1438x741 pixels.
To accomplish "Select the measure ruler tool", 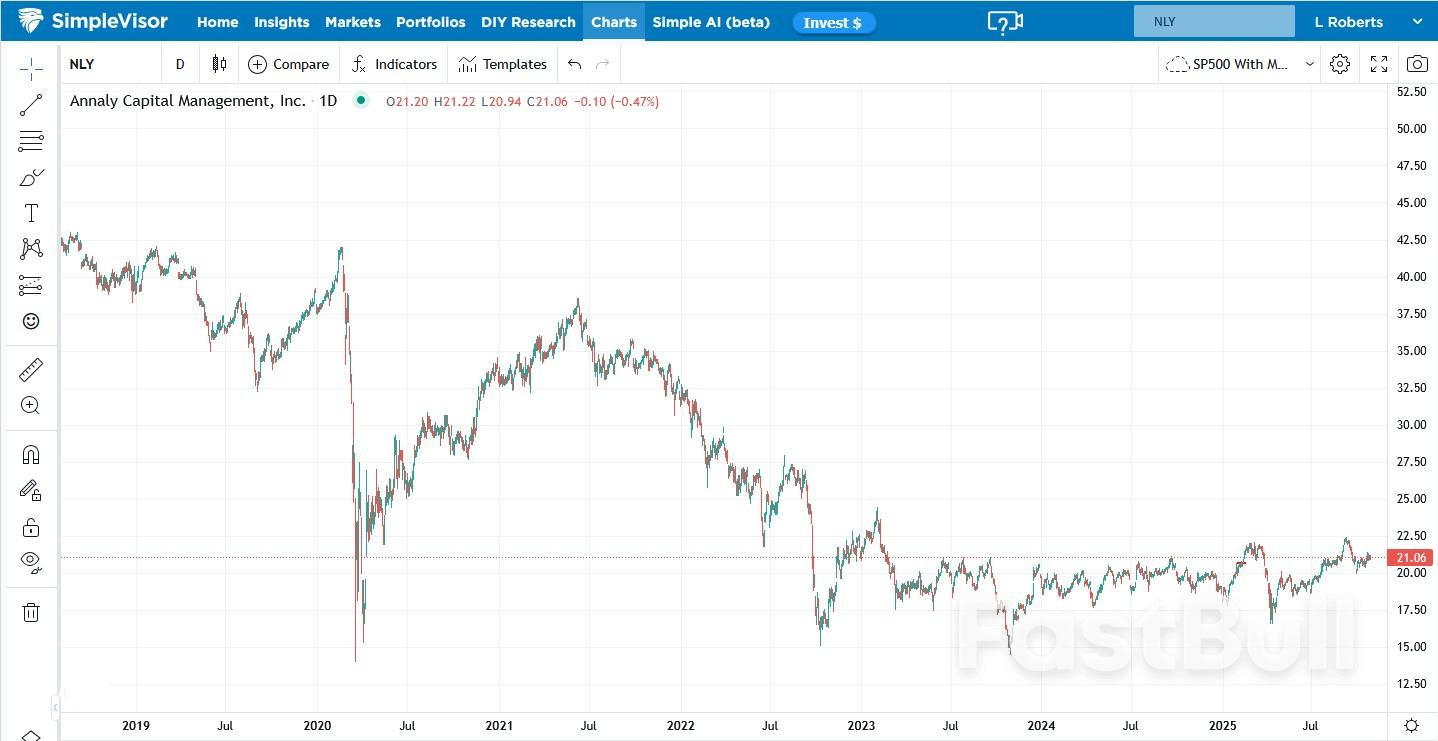I will tap(30, 369).
